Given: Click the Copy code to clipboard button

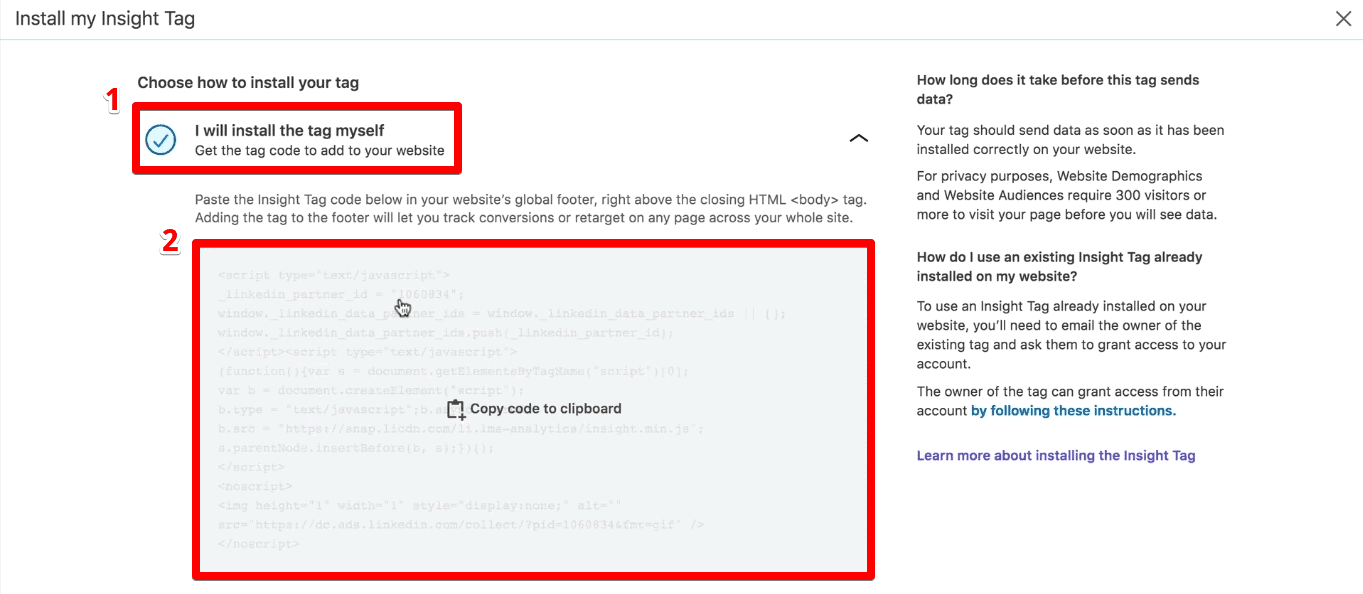Looking at the screenshot, I should (535, 408).
